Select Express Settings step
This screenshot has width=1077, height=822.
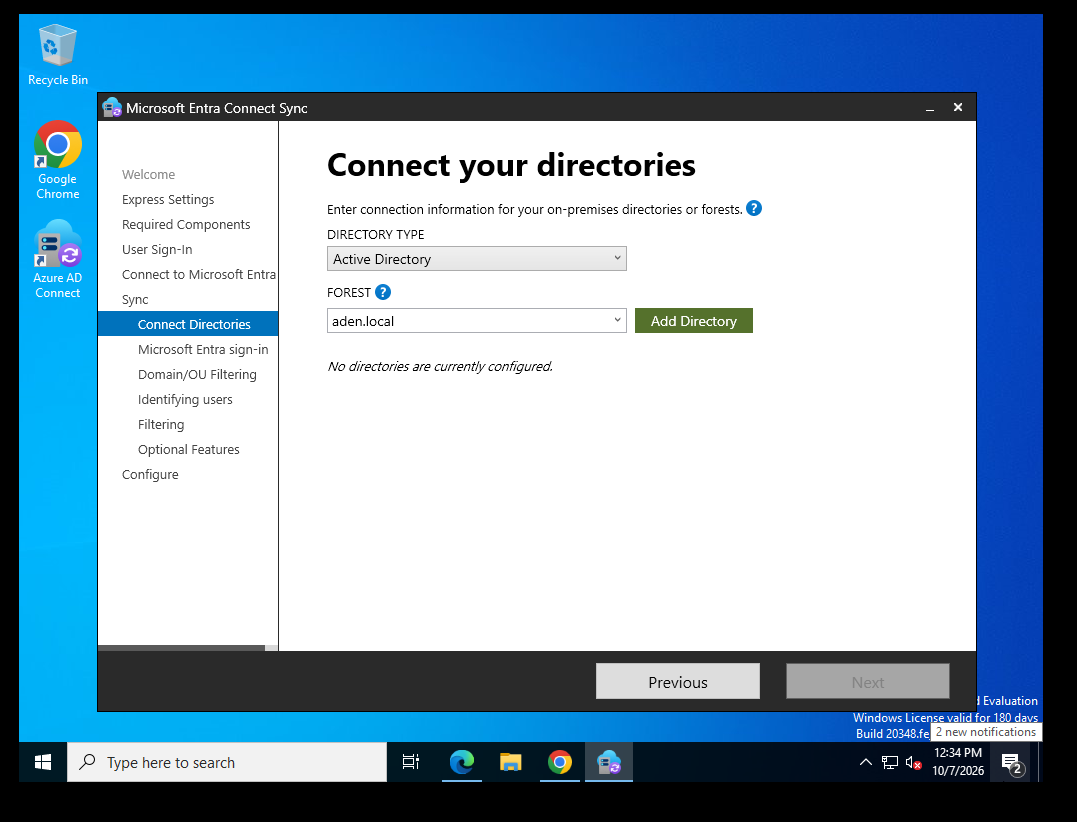pos(168,199)
